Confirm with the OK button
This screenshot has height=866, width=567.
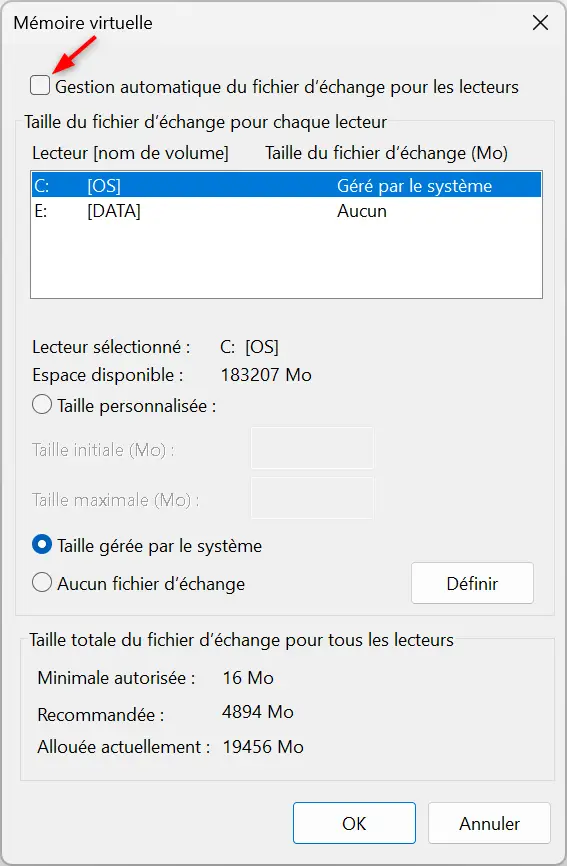pos(354,823)
